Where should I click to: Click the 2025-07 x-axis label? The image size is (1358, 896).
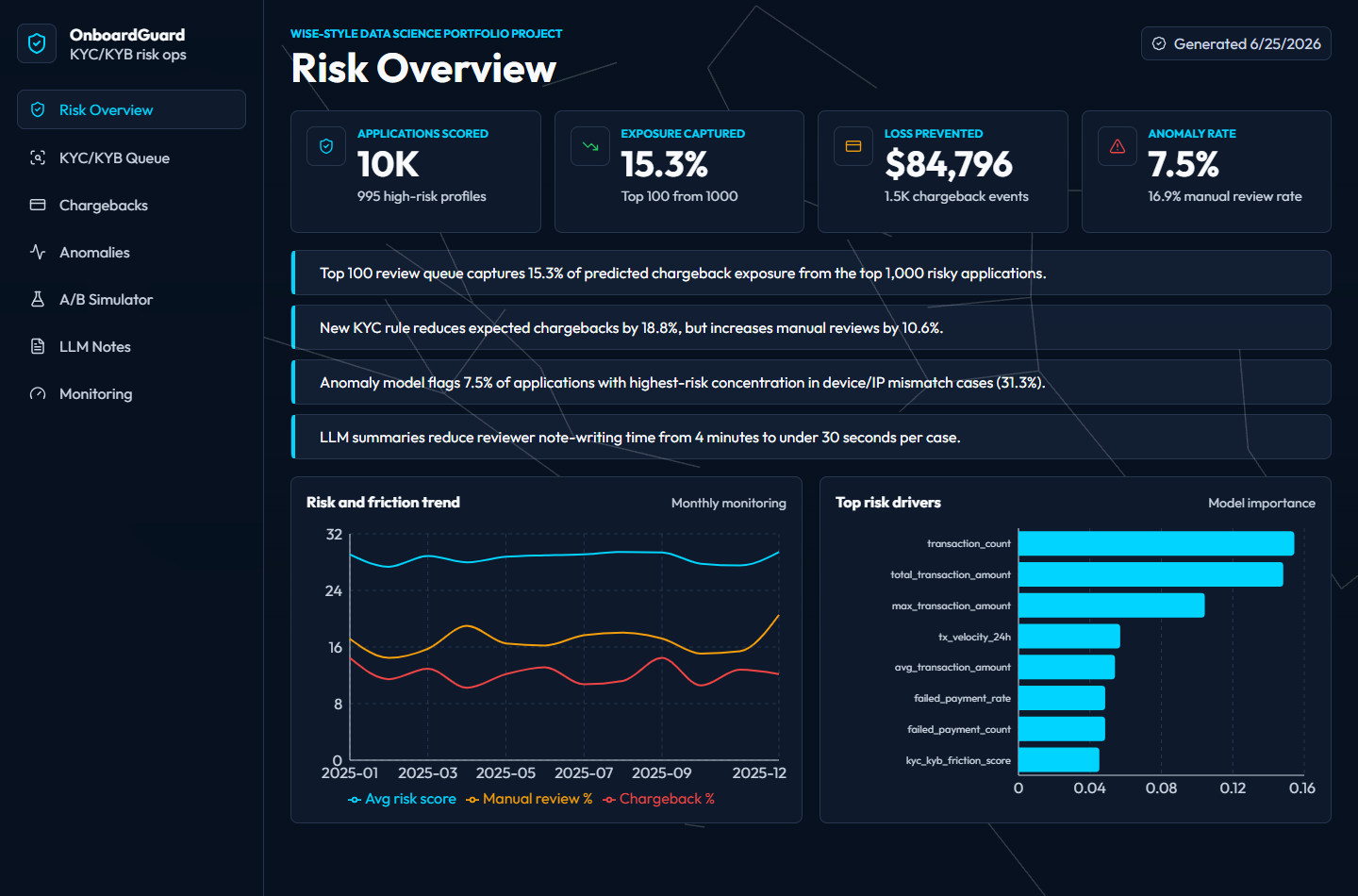click(x=584, y=773)
